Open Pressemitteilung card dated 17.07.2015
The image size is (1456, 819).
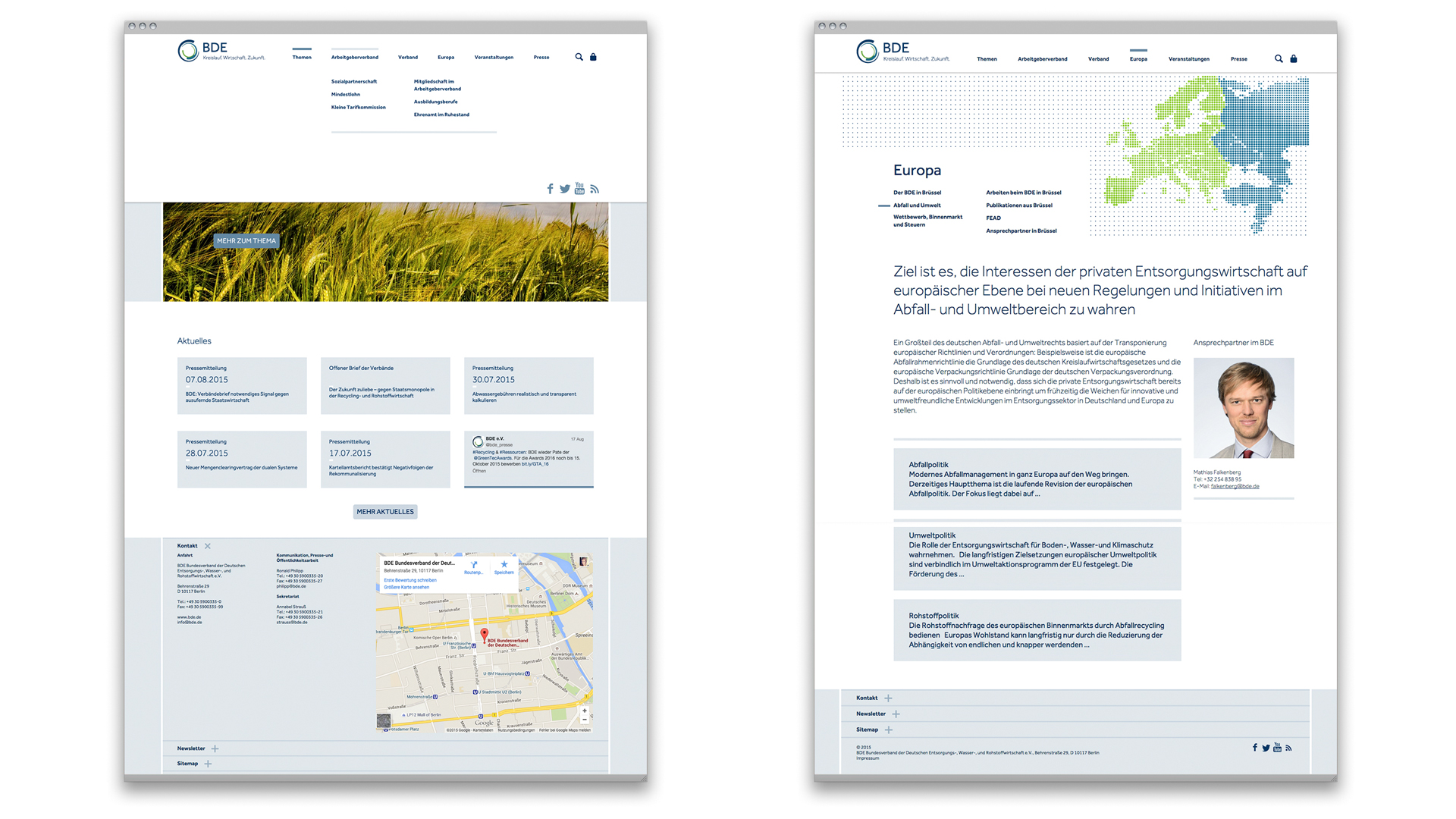[385, 459]
